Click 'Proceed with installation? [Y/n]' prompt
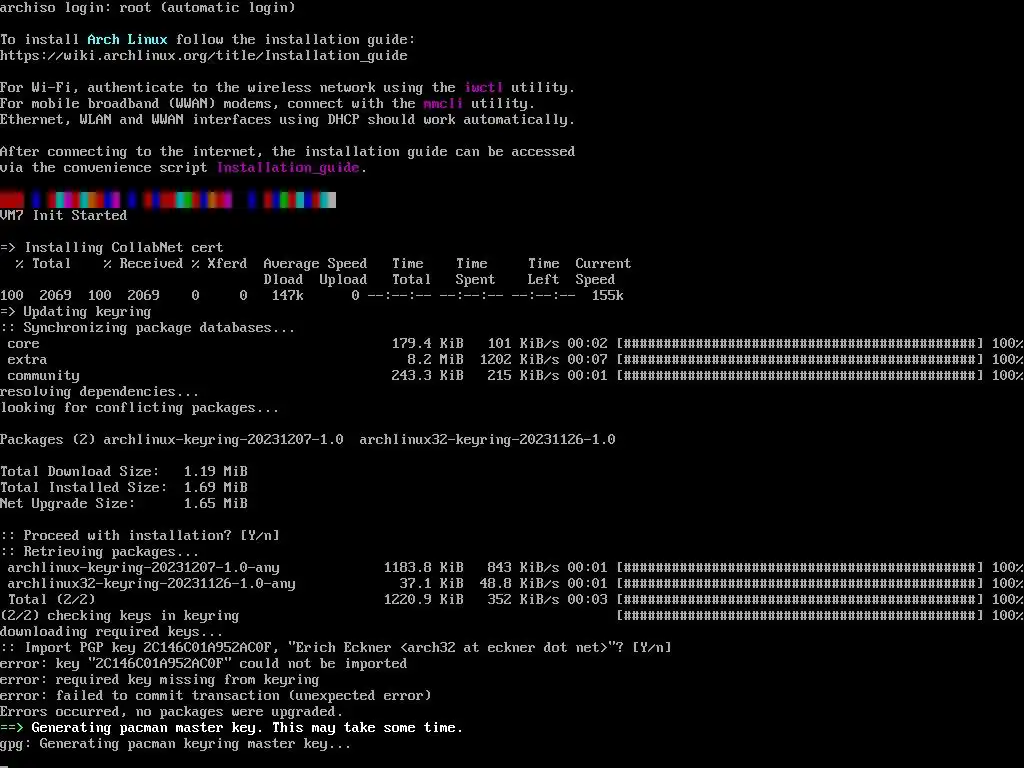 pos(140,536)
